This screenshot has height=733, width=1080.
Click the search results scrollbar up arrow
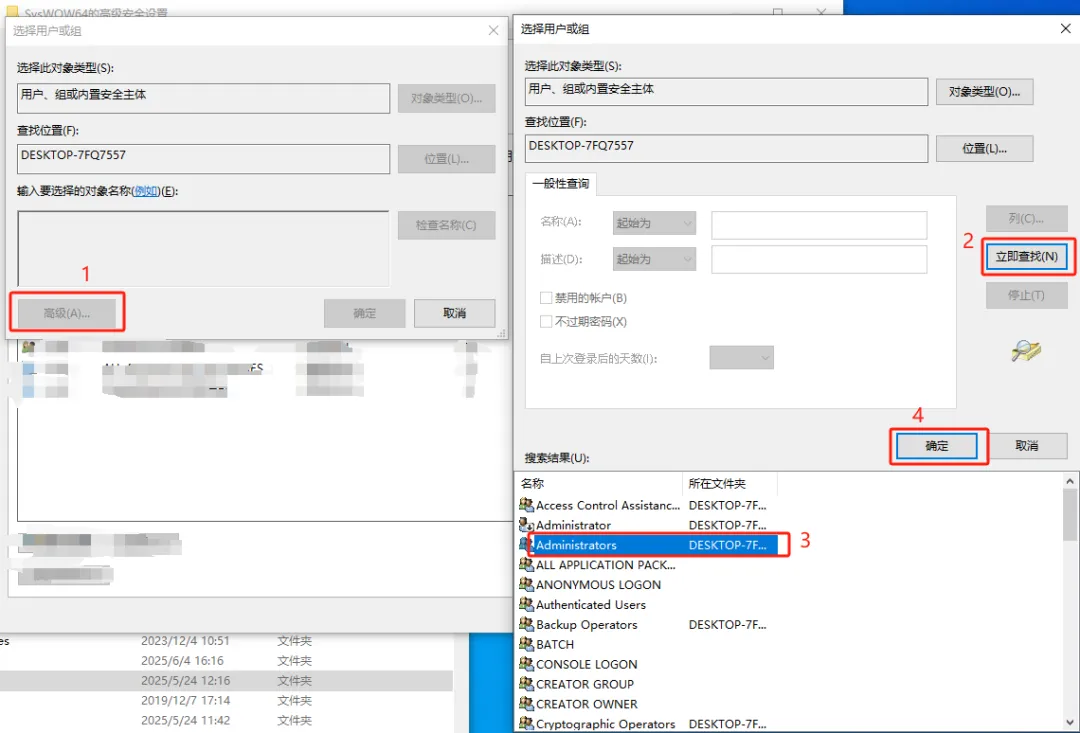1070,481
